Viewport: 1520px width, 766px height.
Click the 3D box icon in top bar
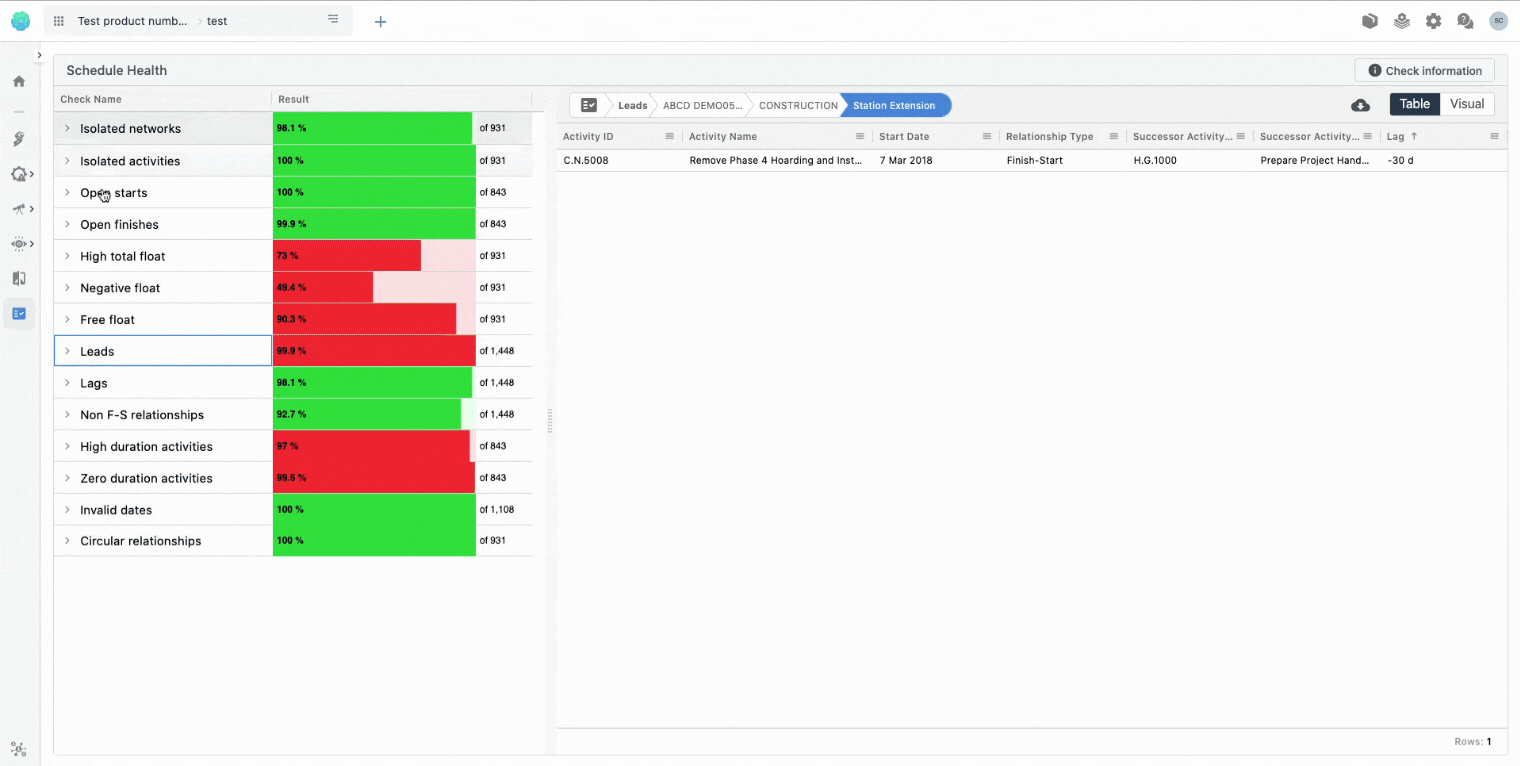(1370, 21)
